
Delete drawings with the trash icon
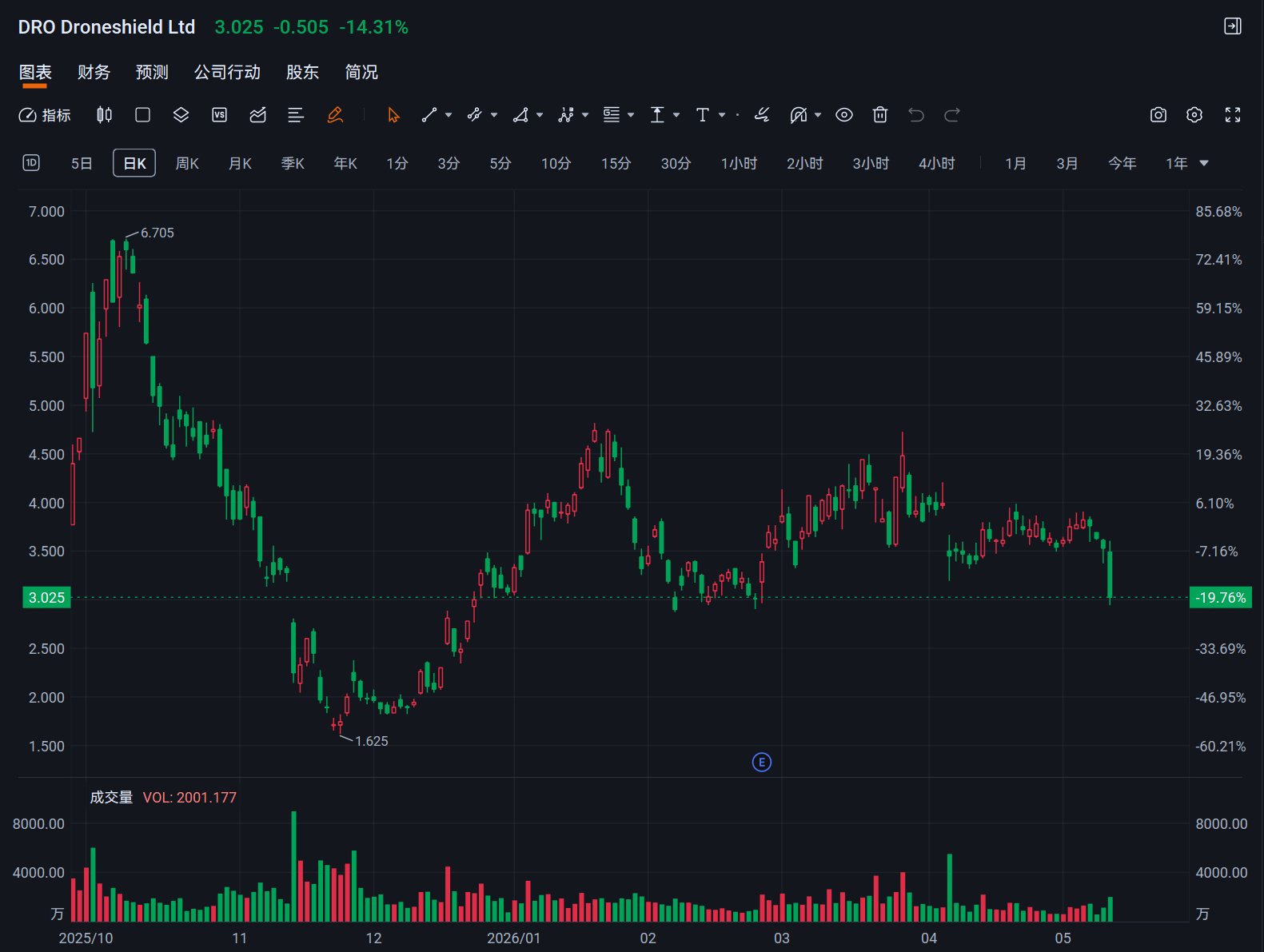[x=880, y=115]
